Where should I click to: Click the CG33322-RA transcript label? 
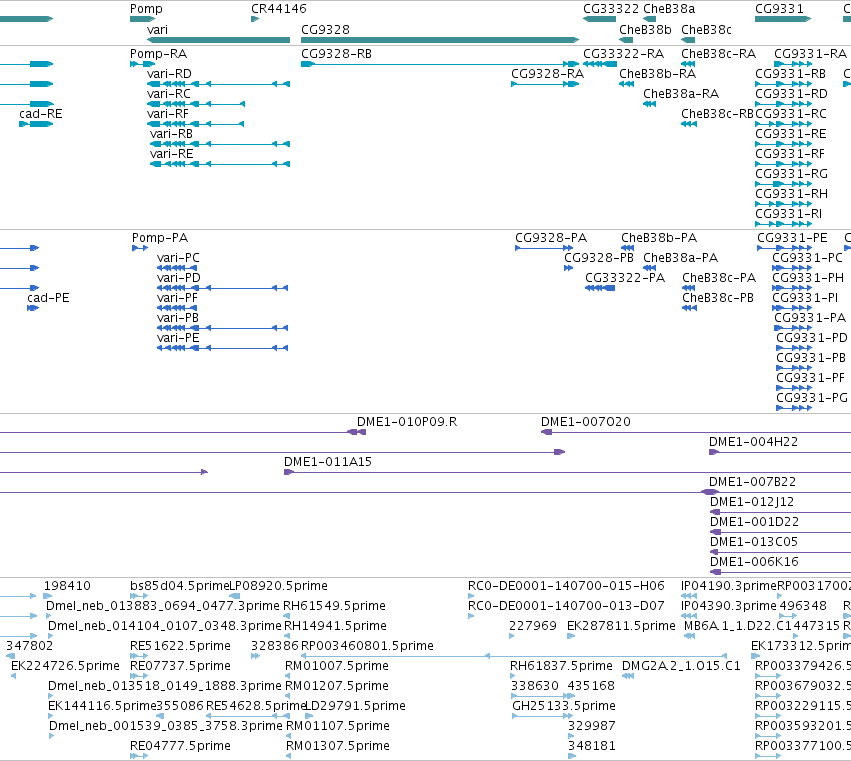pyautogui.click(x=623, y=54)
